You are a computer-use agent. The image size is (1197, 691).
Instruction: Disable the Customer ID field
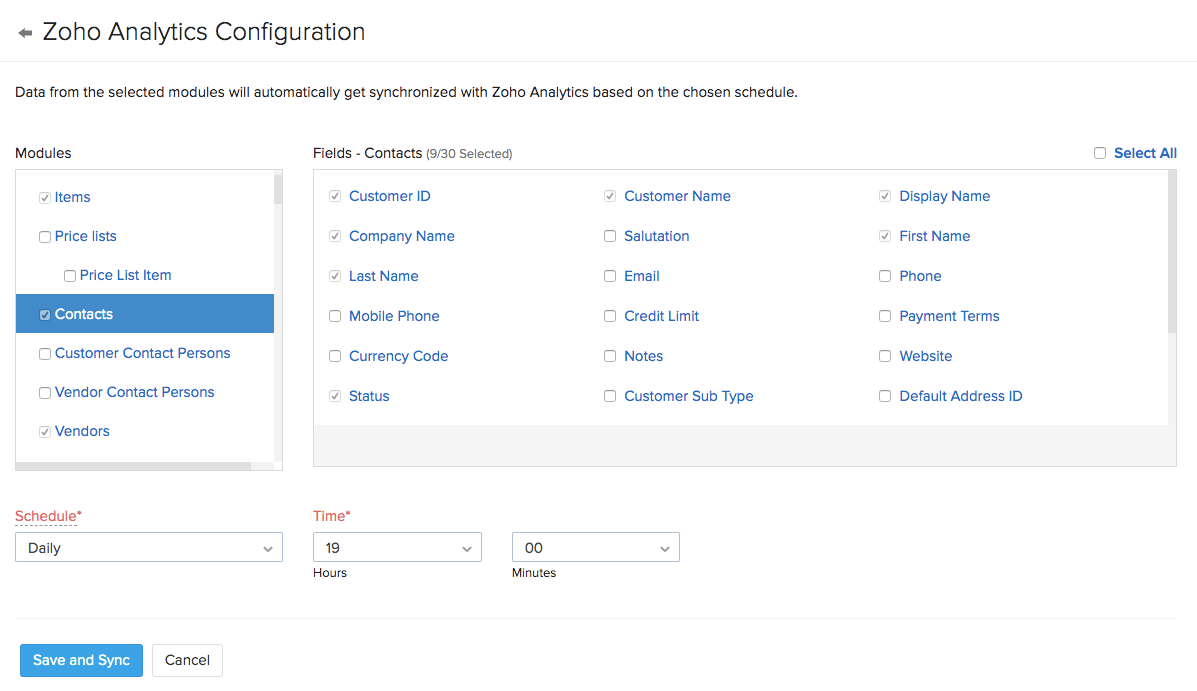(x=335, y=196)
